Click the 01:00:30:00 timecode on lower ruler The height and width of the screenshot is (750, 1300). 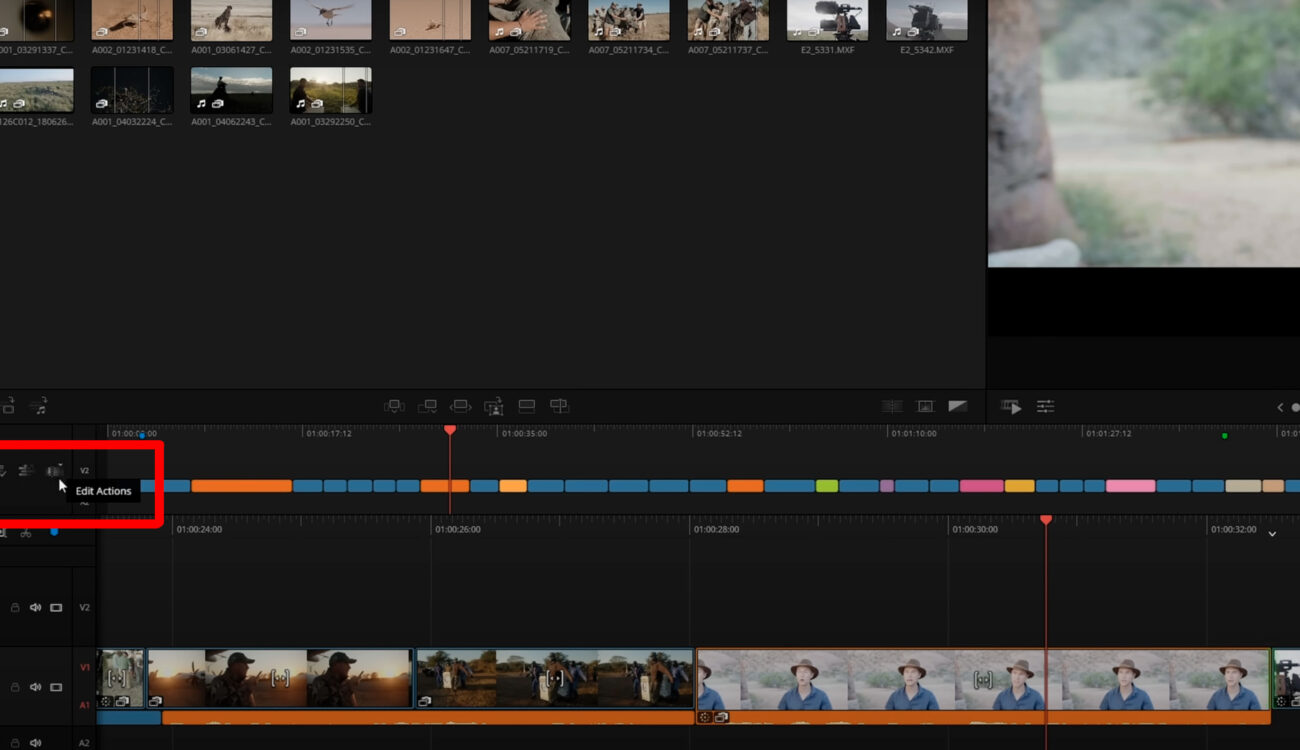point(975,529)
